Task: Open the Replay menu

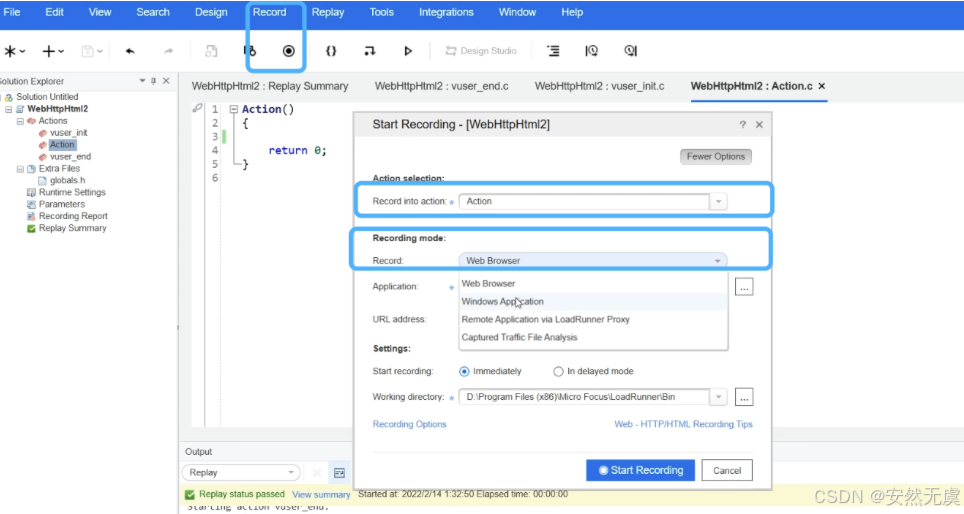Action: (328, 12)
